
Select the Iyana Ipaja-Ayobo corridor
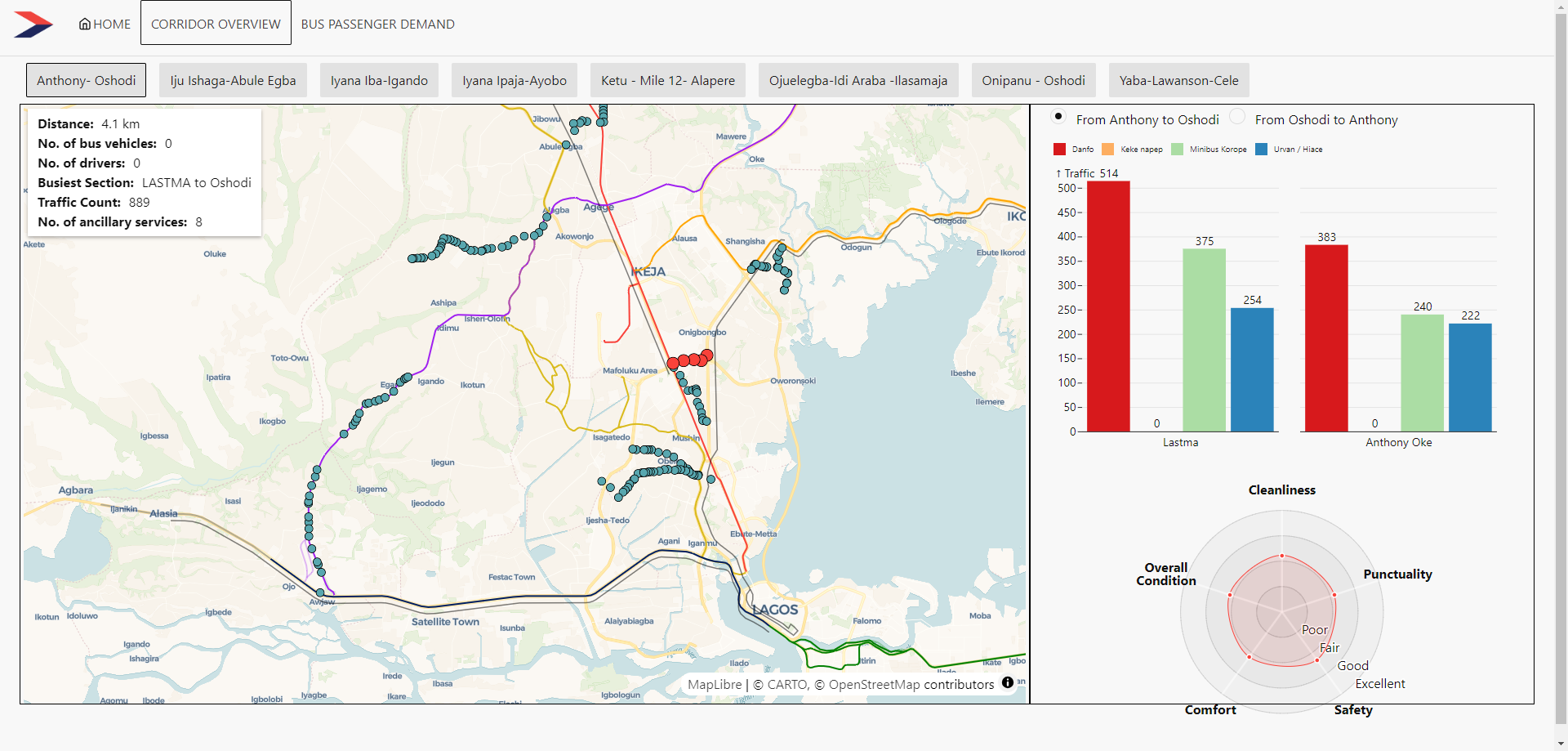pyautogui.click(x=514, y=80)
